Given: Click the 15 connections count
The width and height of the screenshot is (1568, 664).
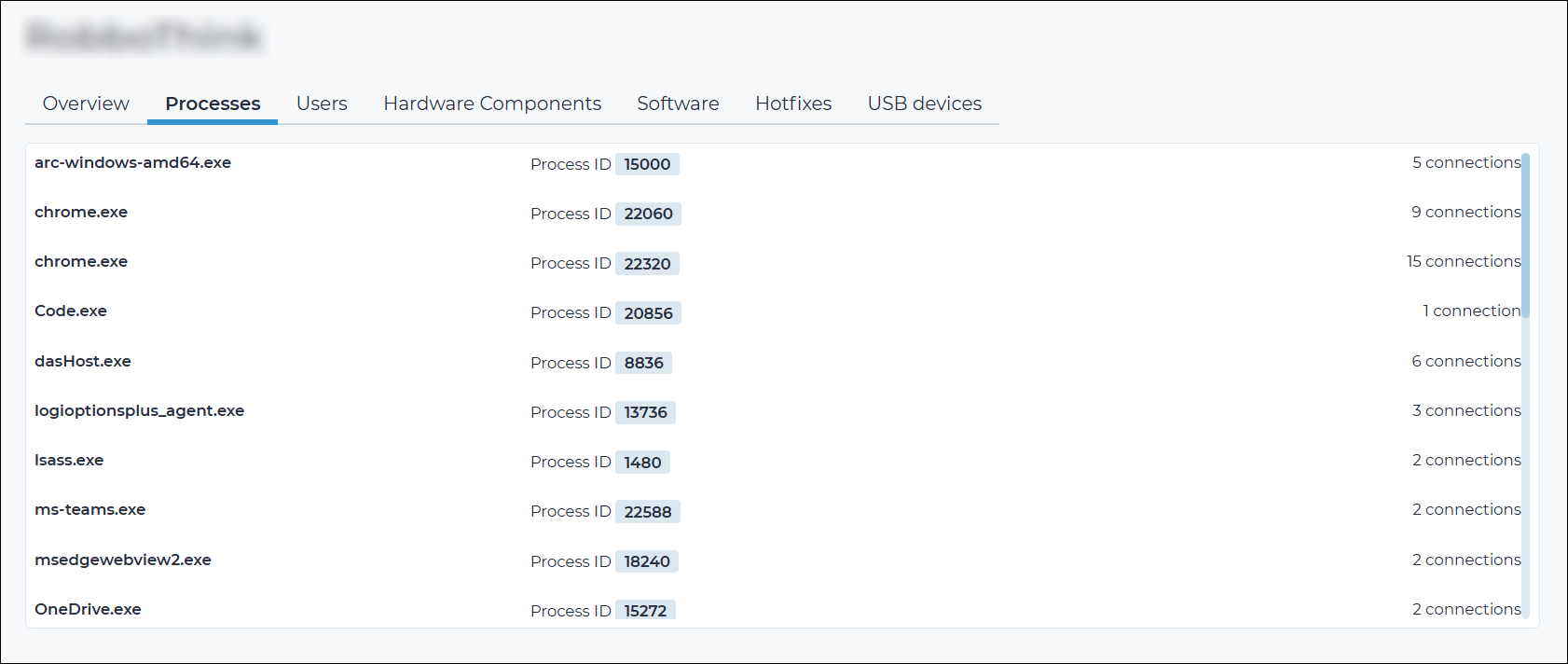Looking at the screenshot, I should coord(1464,261).
